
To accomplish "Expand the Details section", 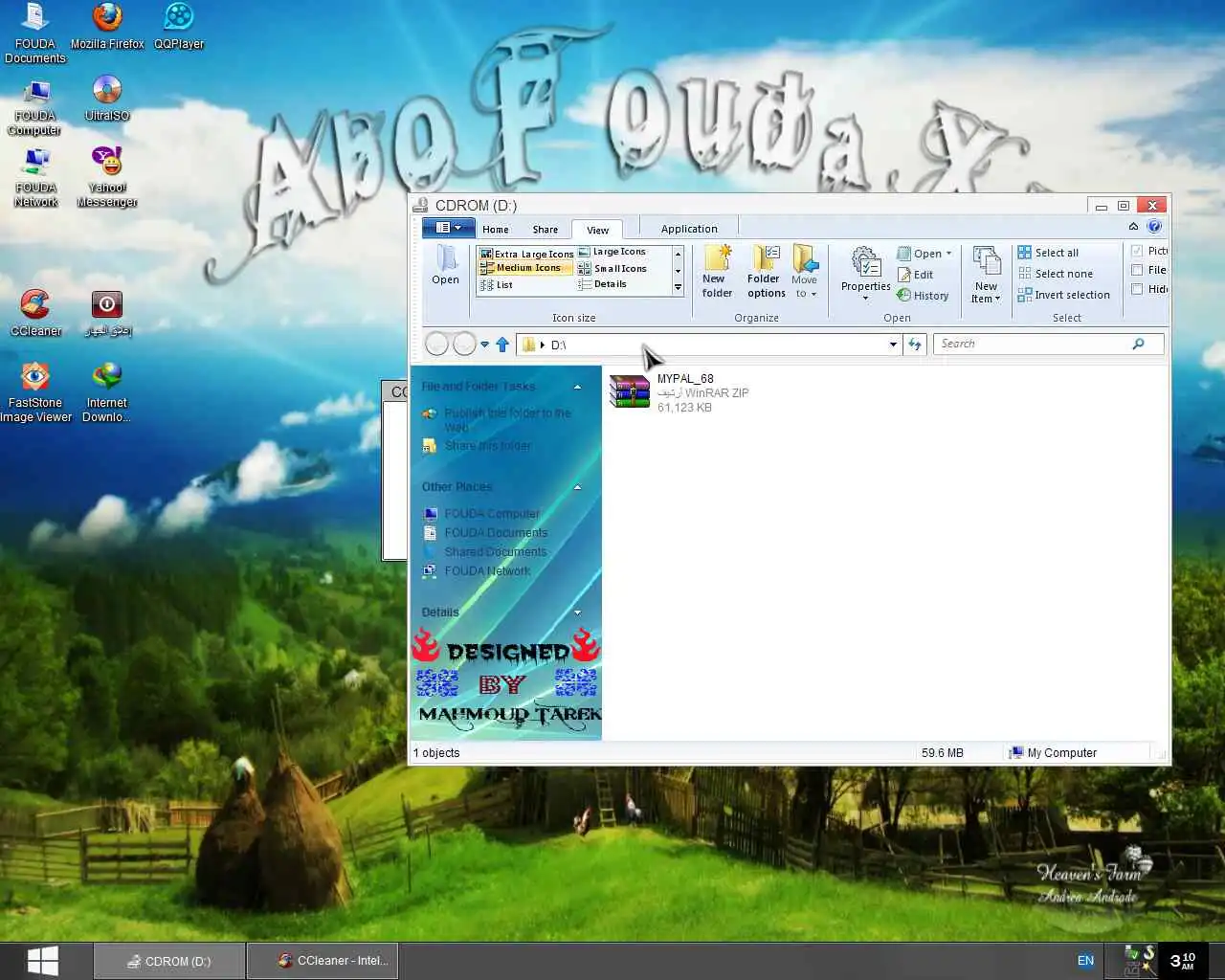I will point(577,612).
